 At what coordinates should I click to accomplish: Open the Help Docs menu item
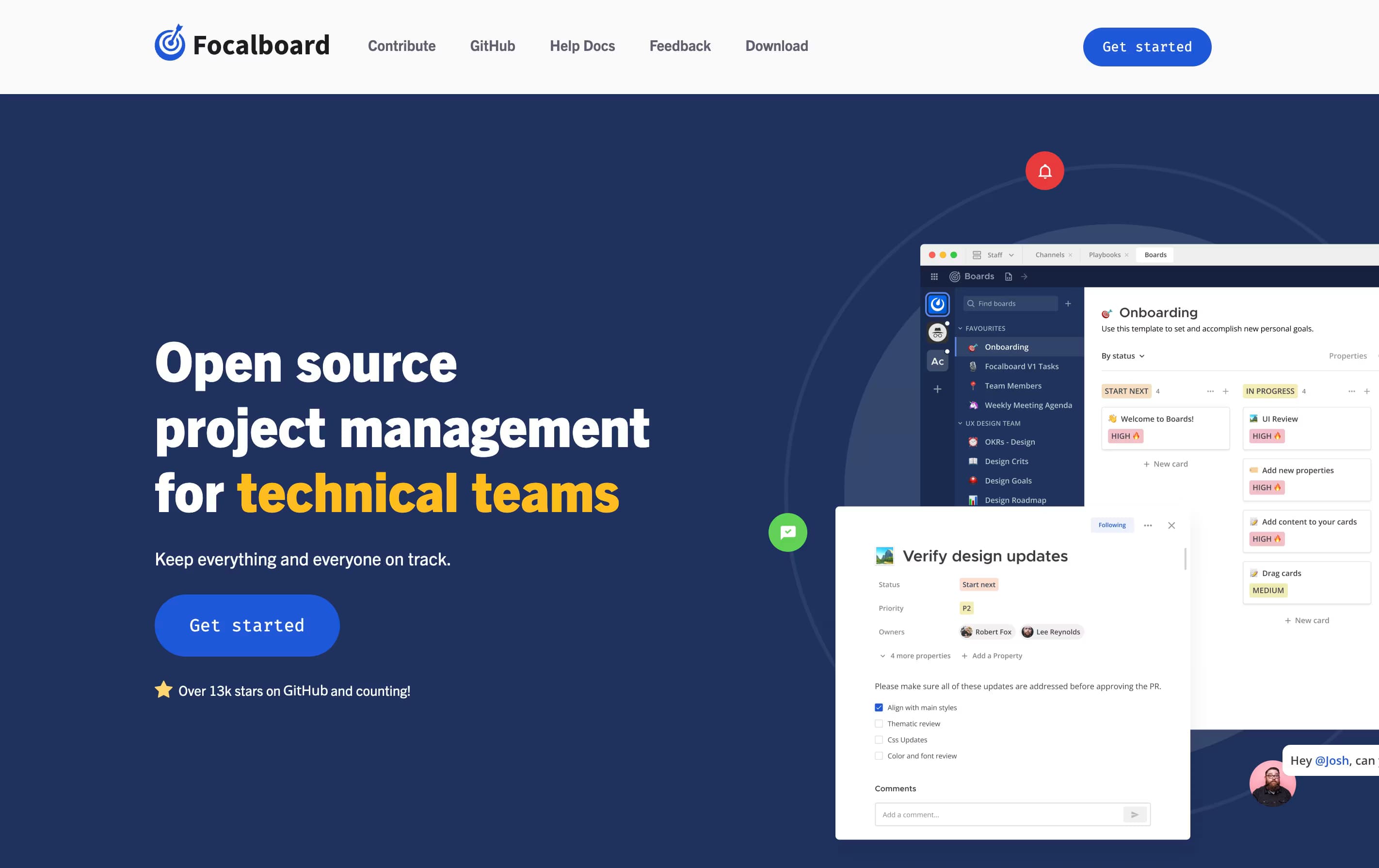(x=582, y=46)
